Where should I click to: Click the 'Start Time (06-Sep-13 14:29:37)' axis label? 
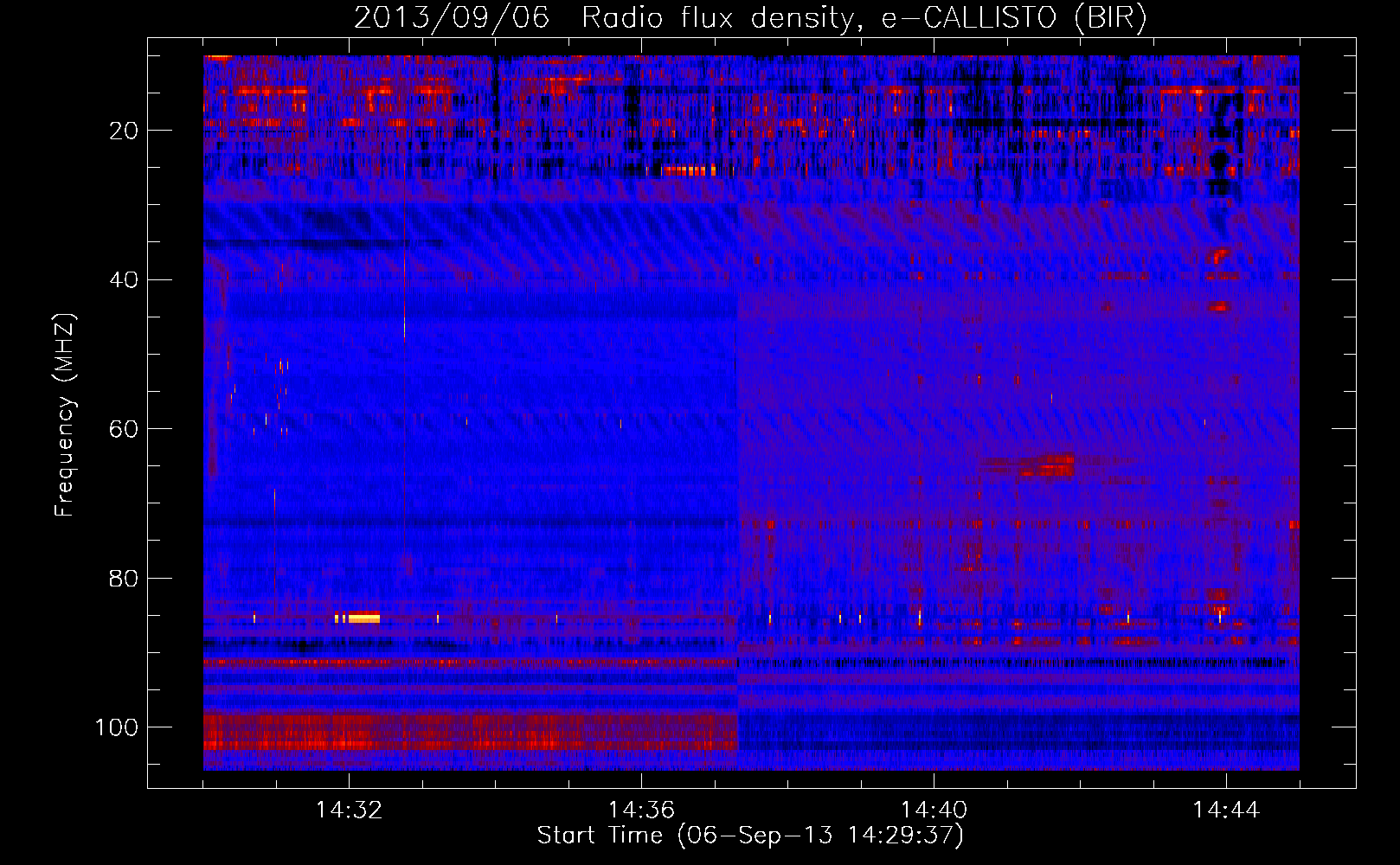[x=750, y=836]
